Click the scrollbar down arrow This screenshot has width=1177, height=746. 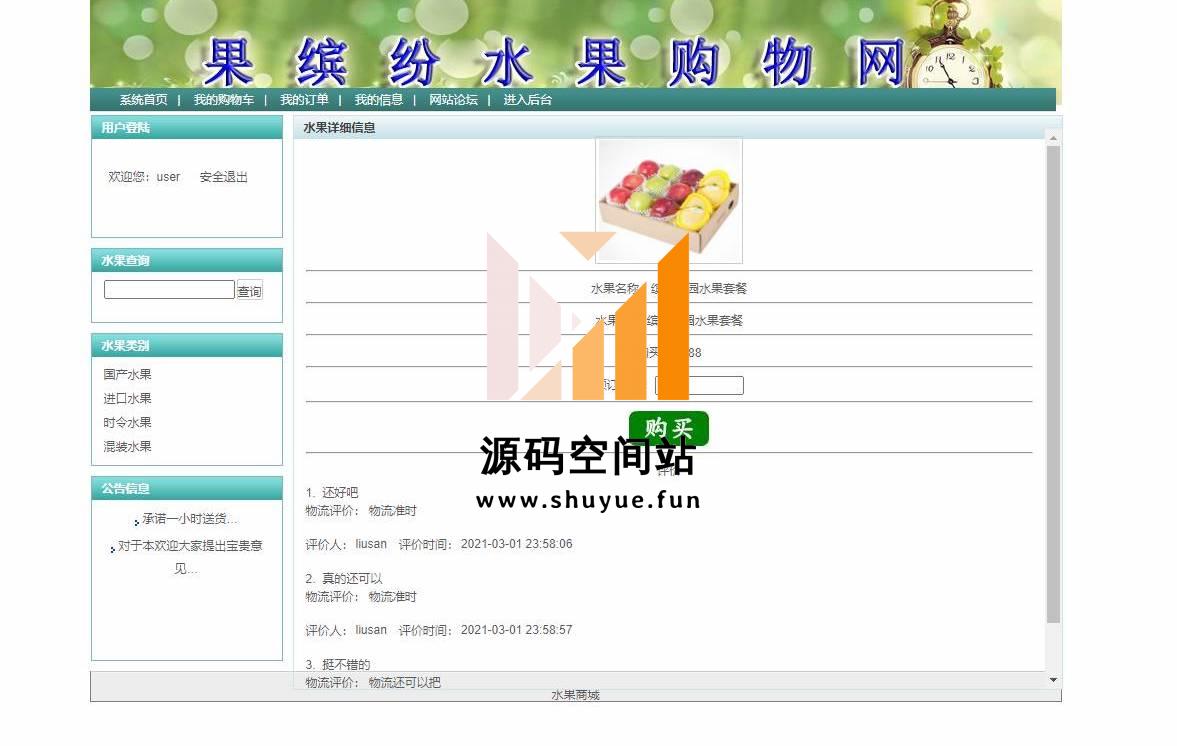coord(1053,680)
